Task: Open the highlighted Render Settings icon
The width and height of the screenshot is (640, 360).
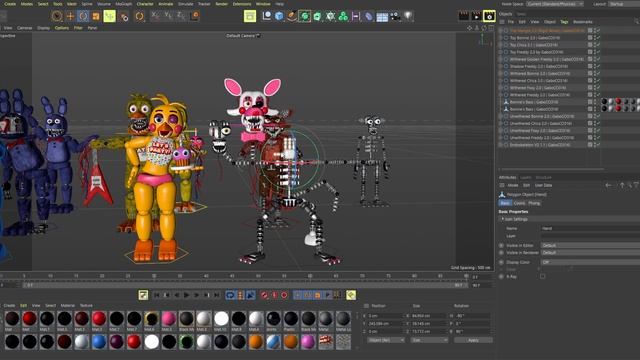Action: 489,16
